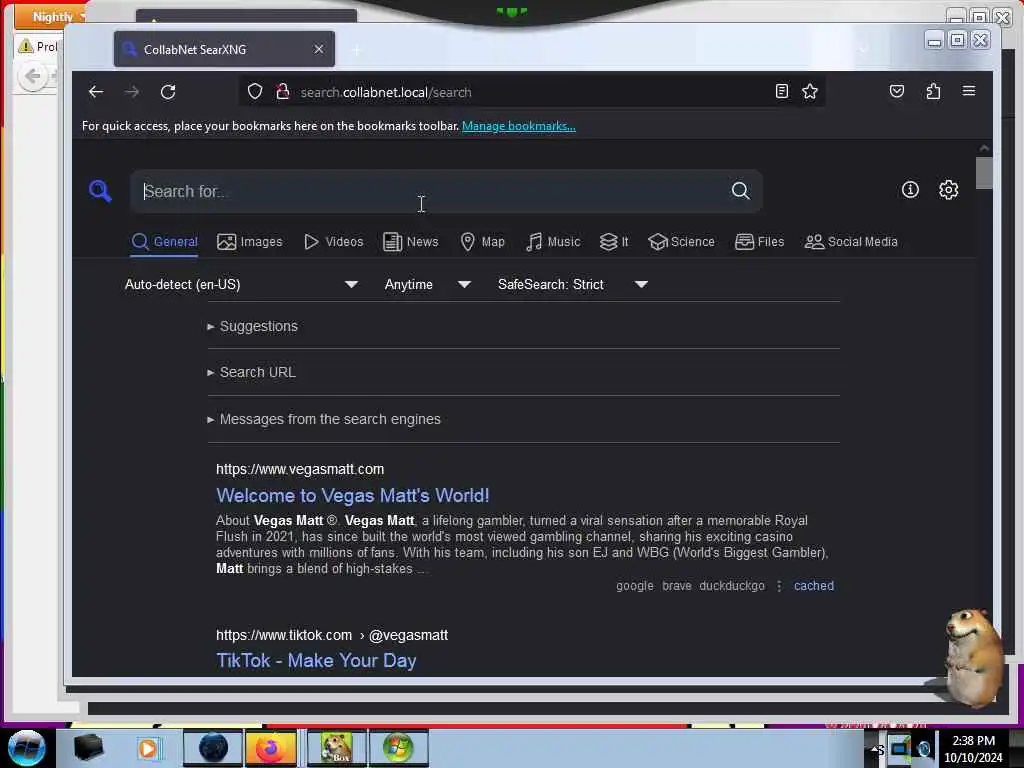The image size is (1024, 768).
Task: Reload the page with the refresh icon
Action: click(x=168, y=92)
